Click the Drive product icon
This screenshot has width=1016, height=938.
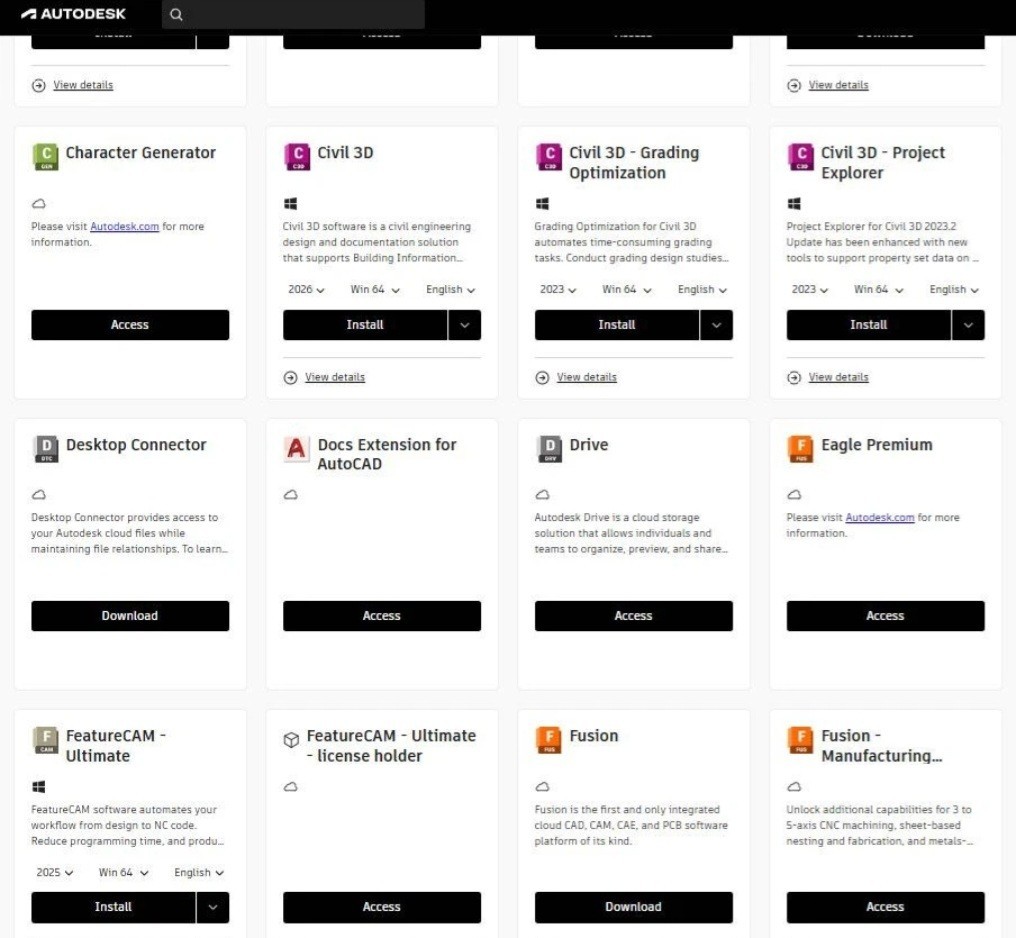click(549, 449)
